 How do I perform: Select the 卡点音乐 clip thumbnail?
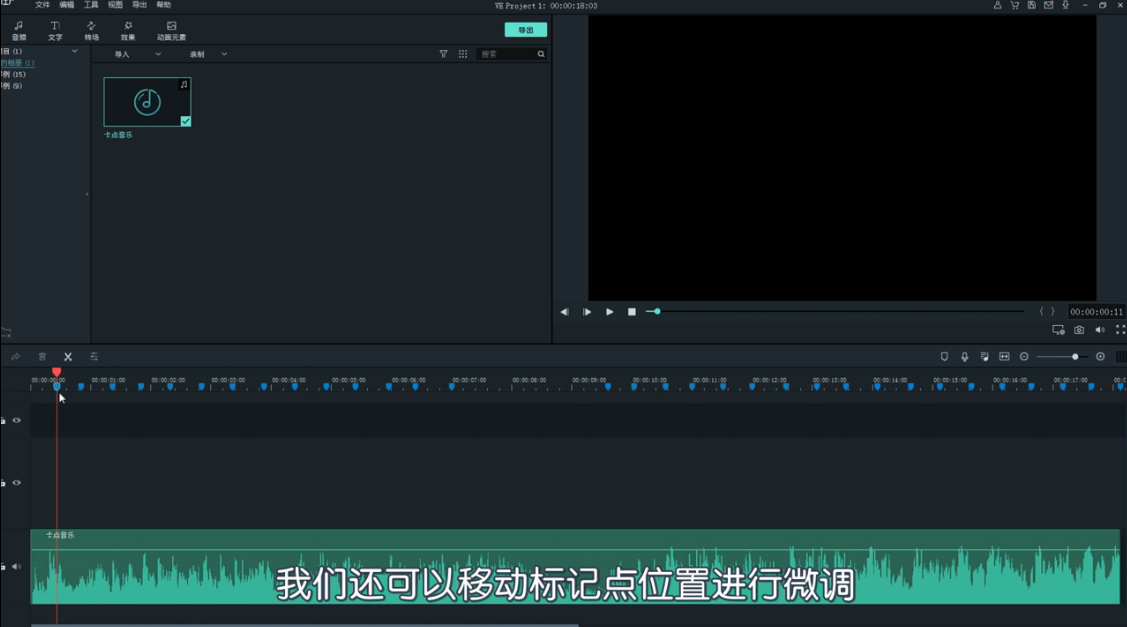click(x=146, y=100)
